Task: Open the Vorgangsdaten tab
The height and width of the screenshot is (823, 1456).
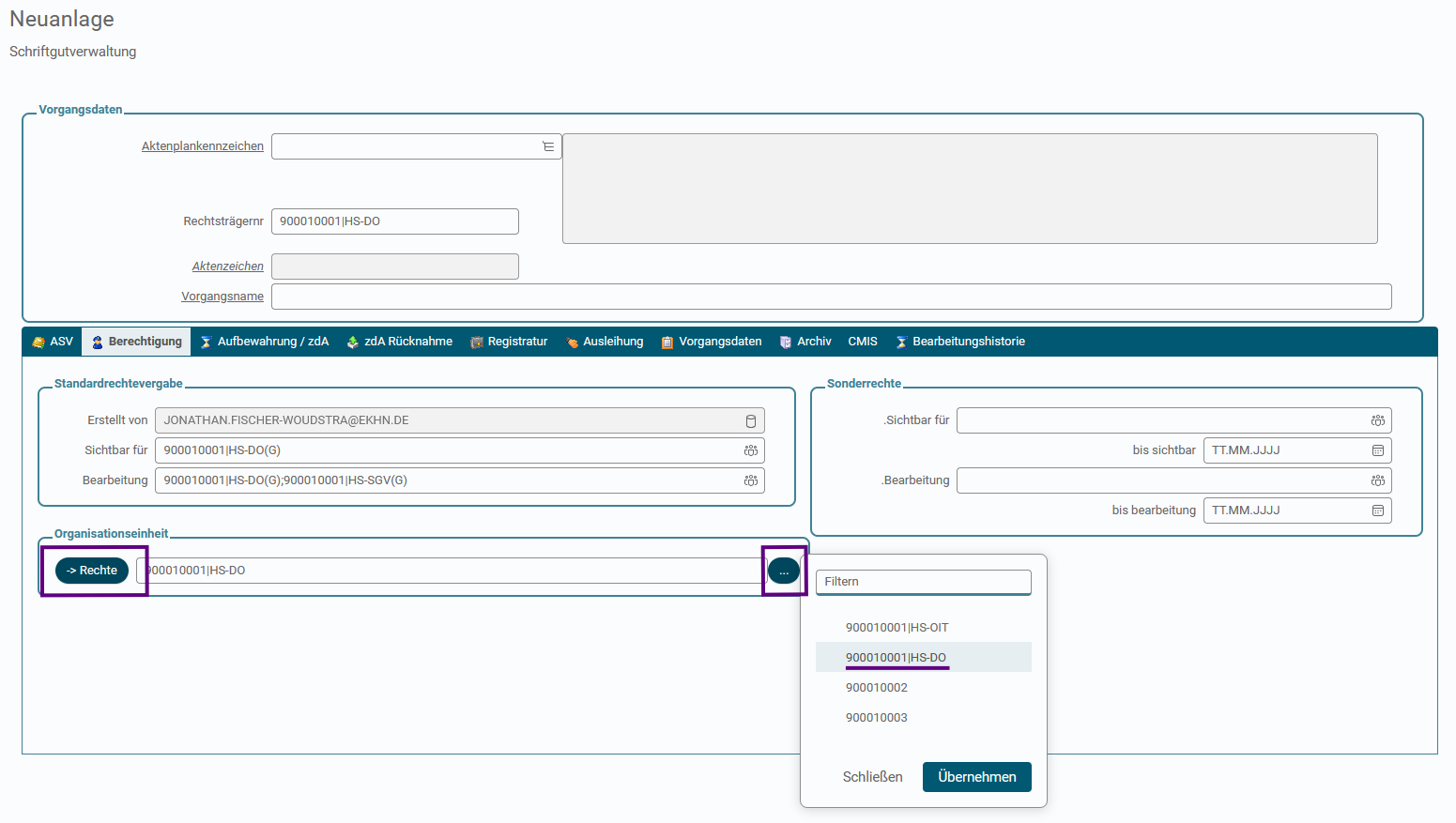Action: pyautogui.click(x=712, y=342)
